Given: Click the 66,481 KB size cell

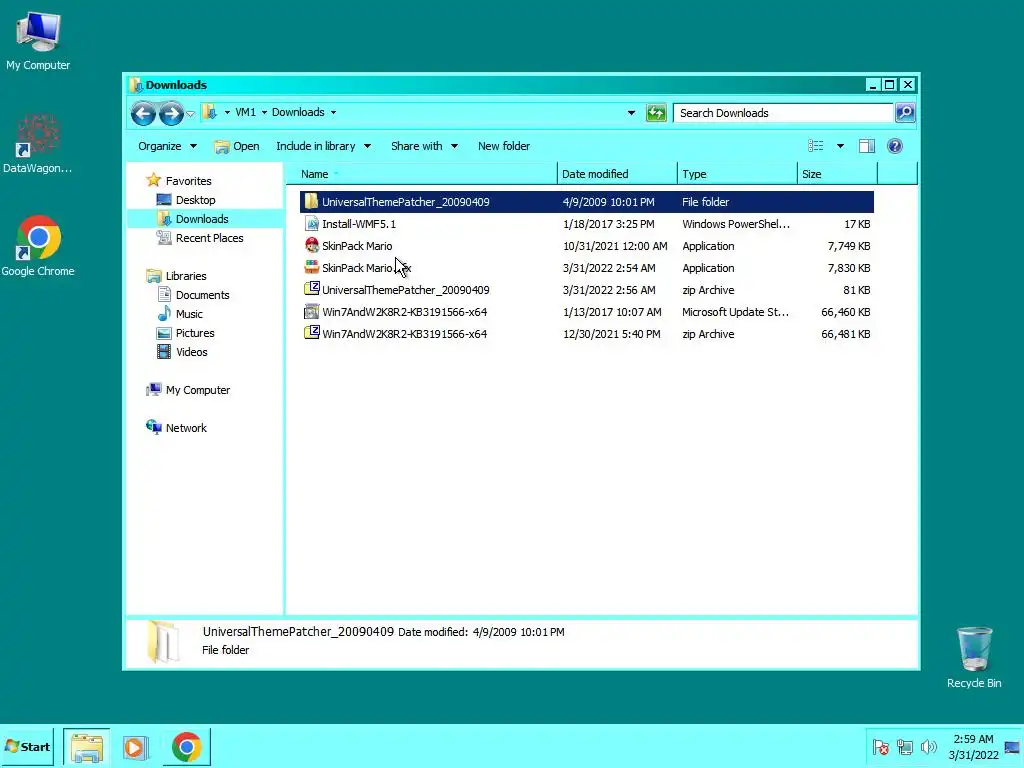Looking at the screenshot, I should (846, 334).
